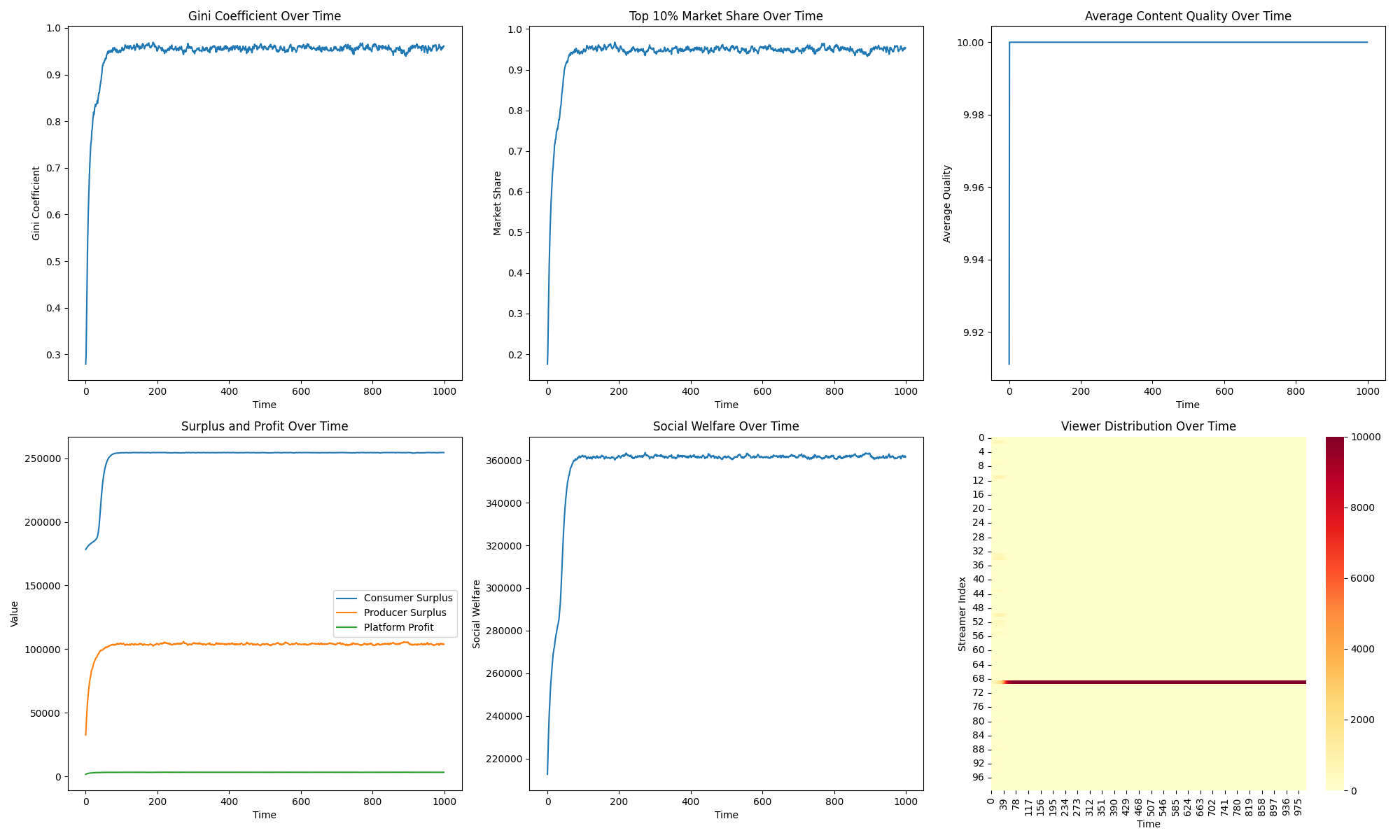Viewport: 1400px width, 840px height.
Task: Click the 10000 colorbar tick label
Action: click(x=1366, y=437)
